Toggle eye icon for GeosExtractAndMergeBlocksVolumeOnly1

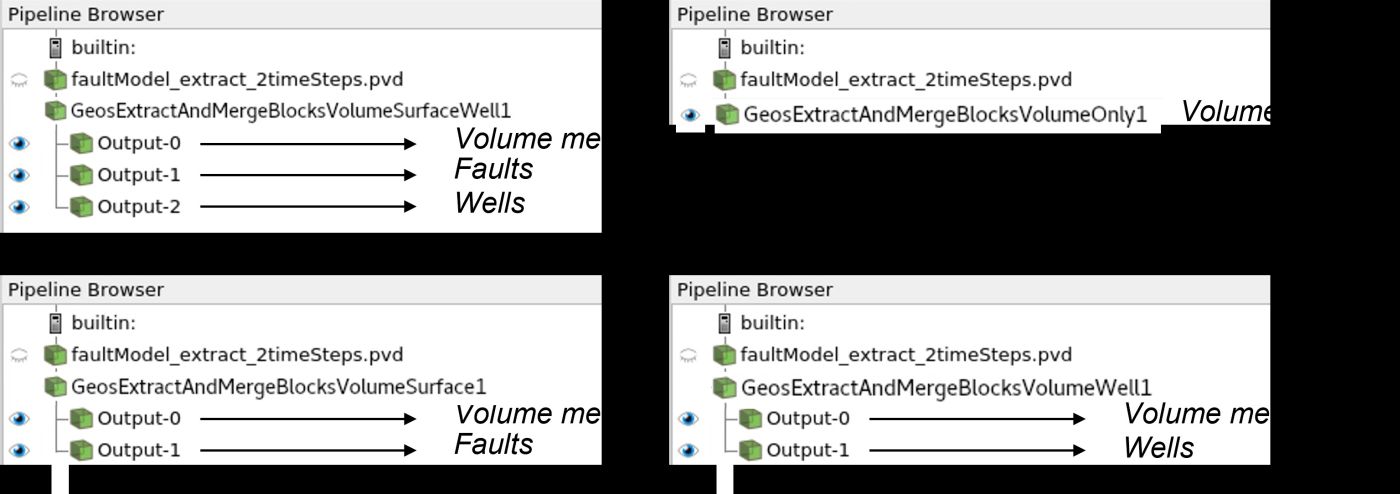coord(689,114)
